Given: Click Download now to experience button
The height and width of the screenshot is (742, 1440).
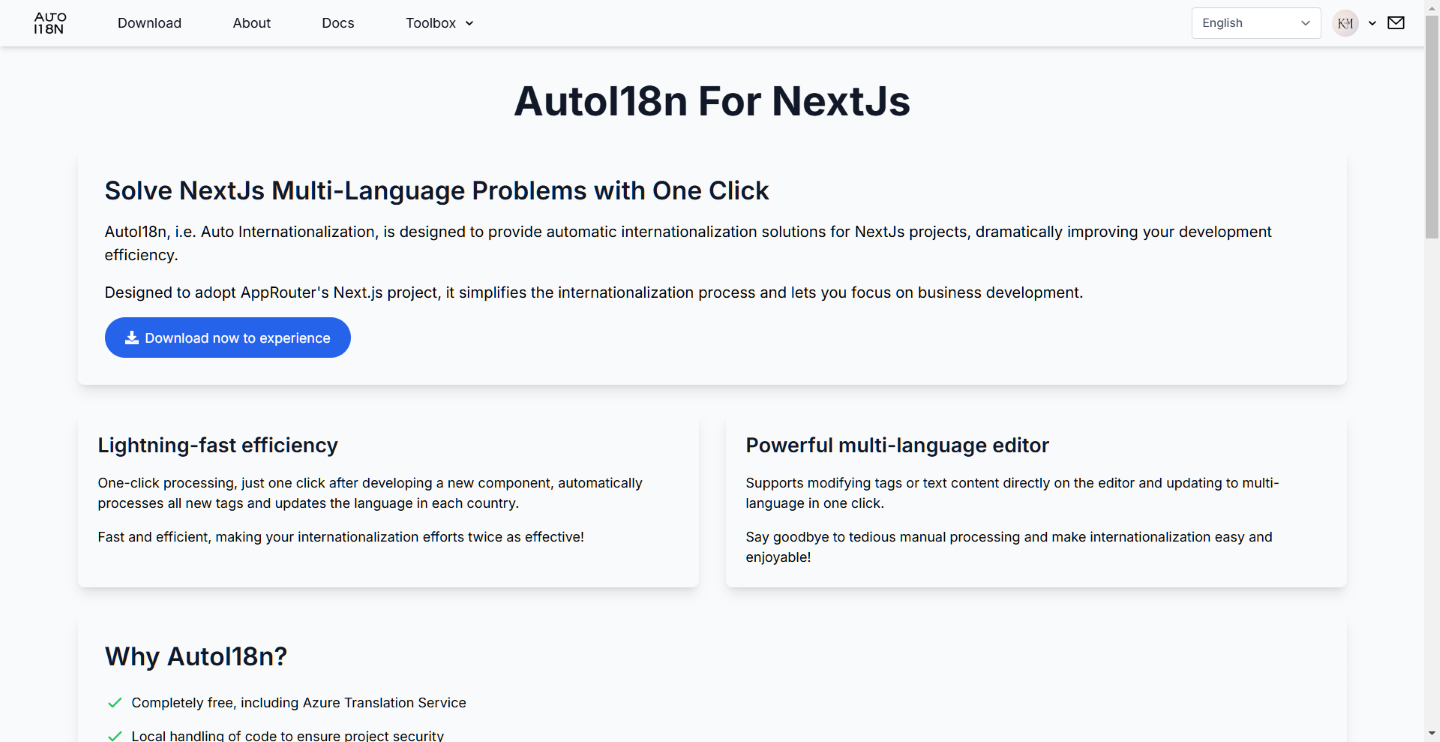Looking at the screenshot, I should tap(228, 338).
